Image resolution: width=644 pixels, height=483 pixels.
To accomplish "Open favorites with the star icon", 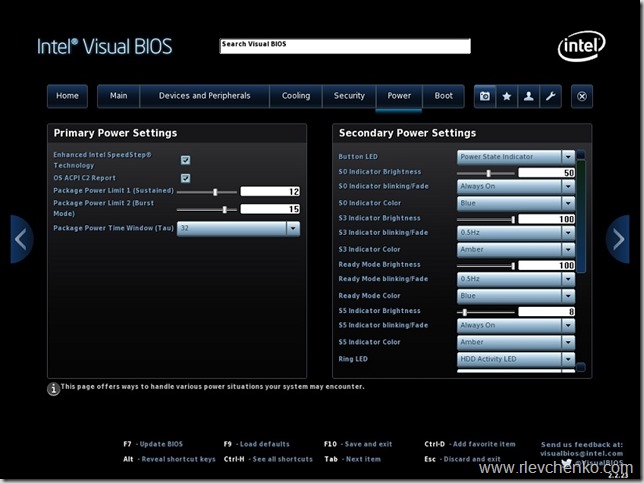I will pos(507,96).
